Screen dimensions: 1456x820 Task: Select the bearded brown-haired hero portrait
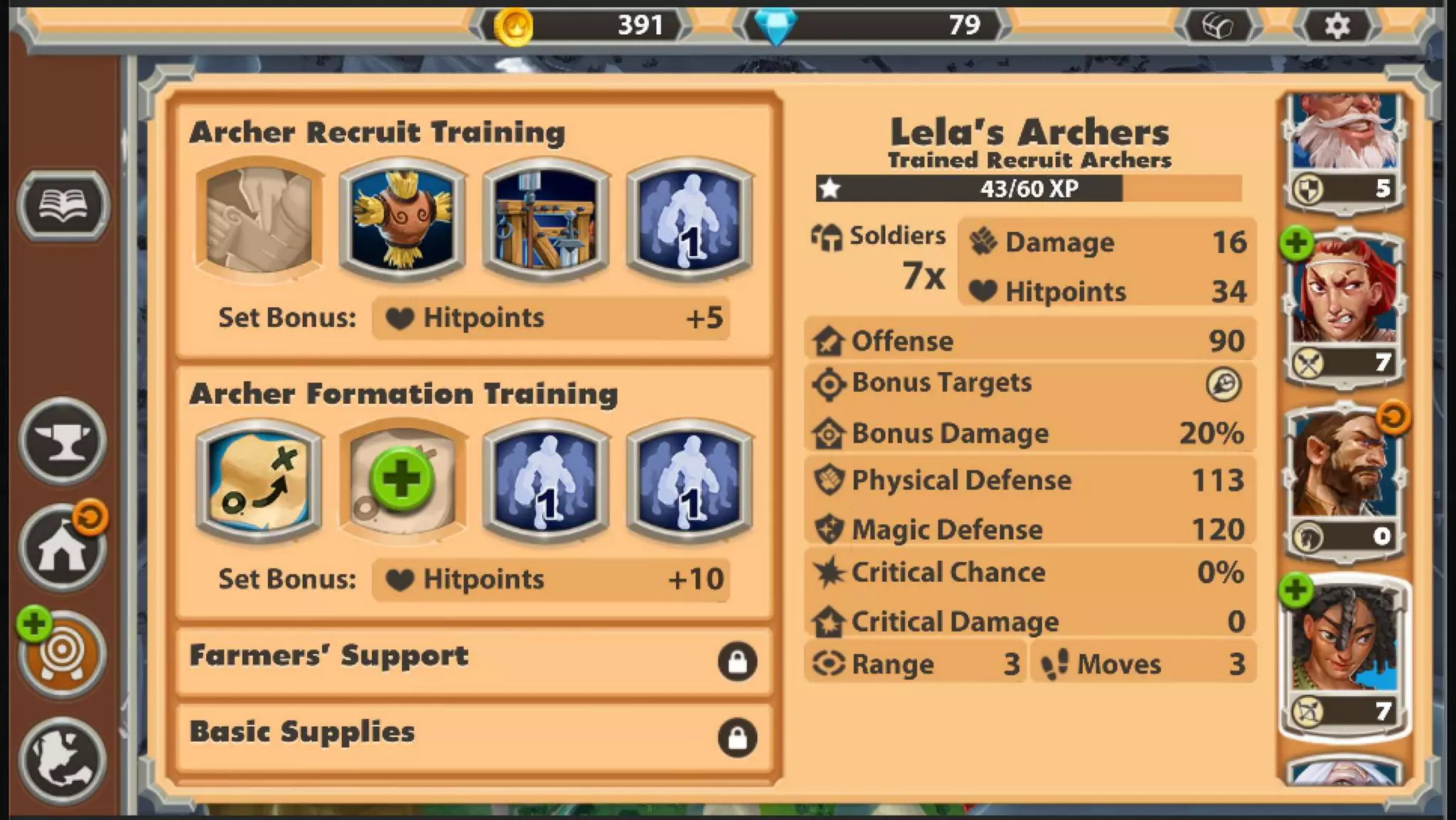(x=1344, y=481)
